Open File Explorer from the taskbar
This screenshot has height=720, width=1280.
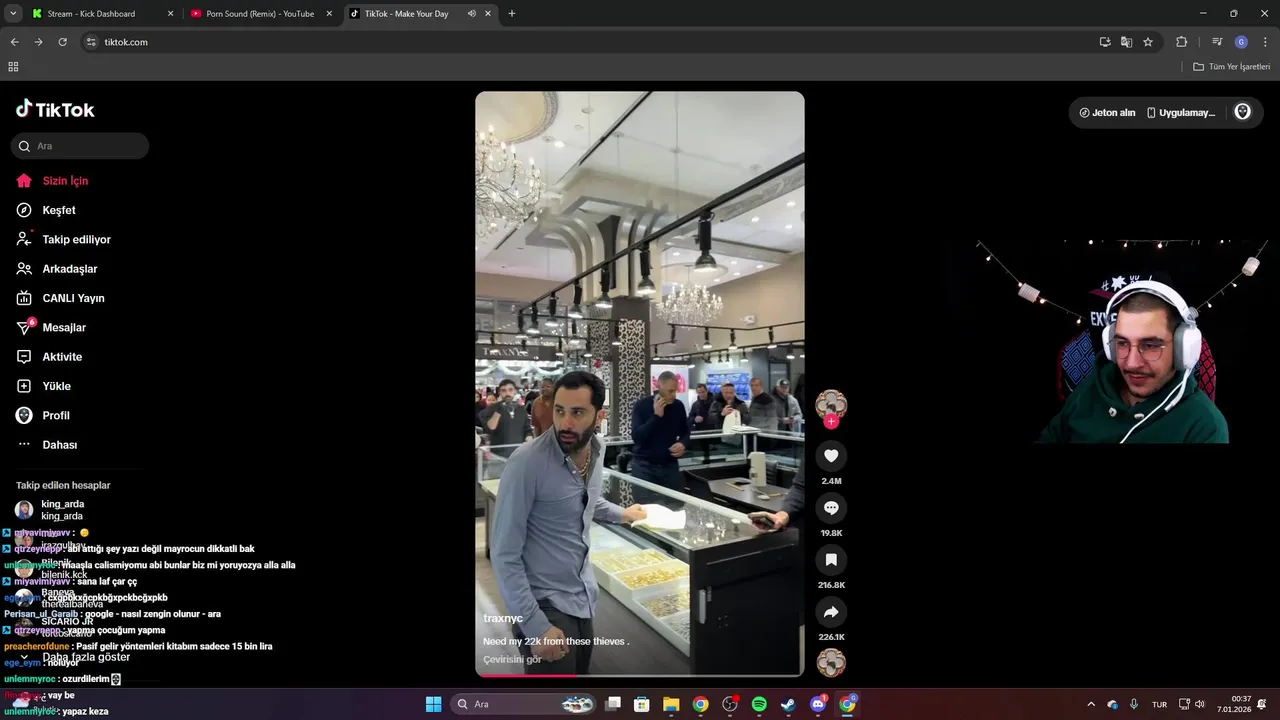[671, 704]
